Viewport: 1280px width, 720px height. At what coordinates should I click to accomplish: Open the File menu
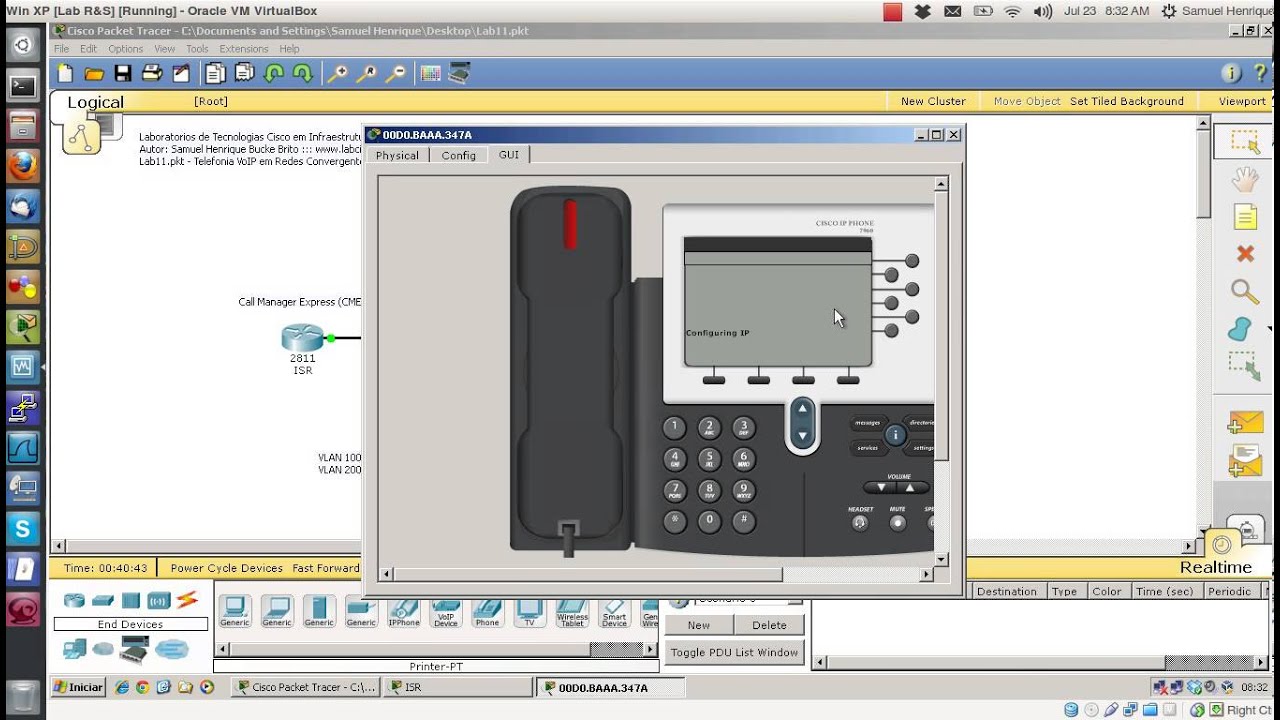(62, 48)
